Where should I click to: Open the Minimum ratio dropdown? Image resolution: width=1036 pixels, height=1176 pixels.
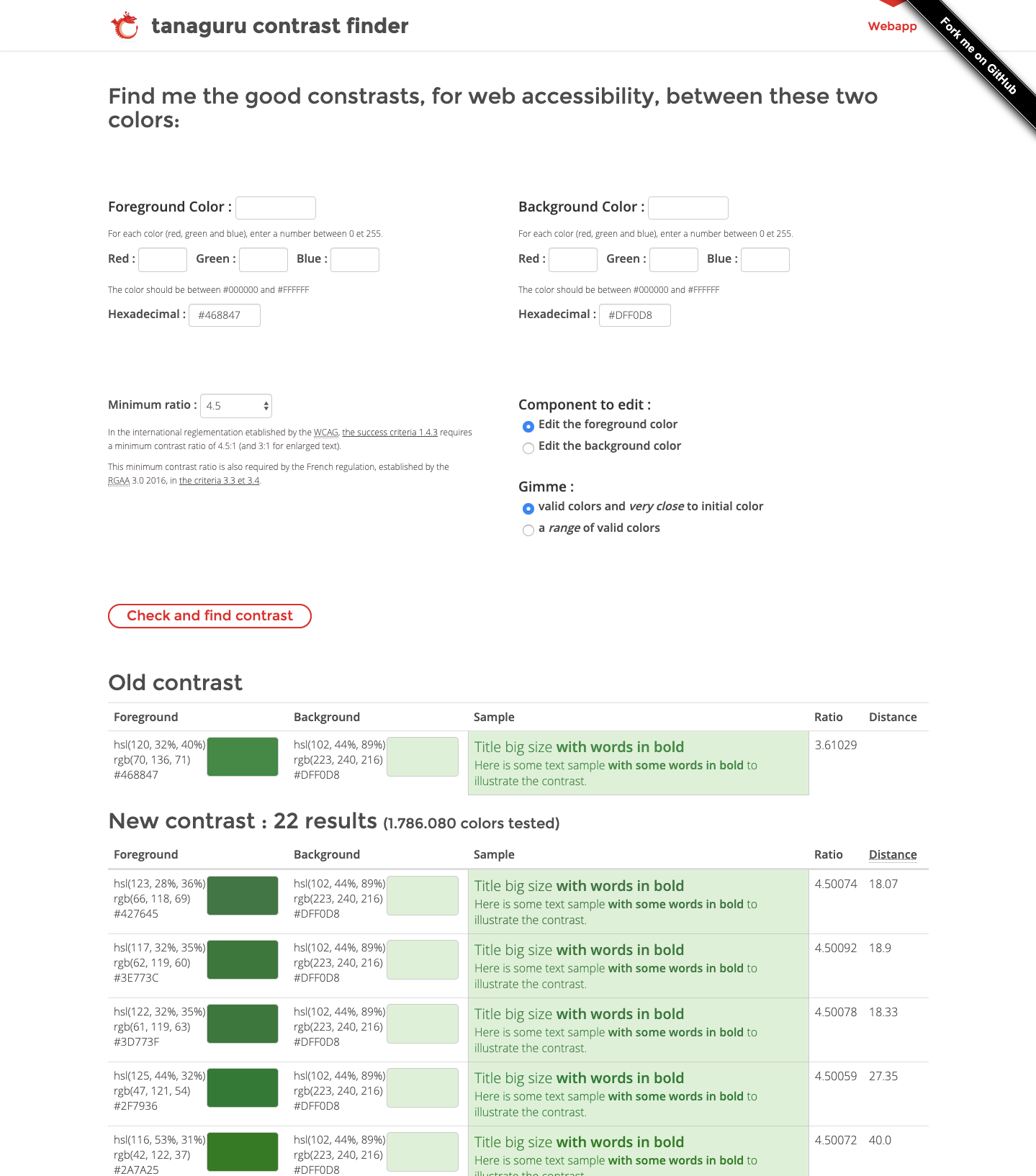[235, 406]
